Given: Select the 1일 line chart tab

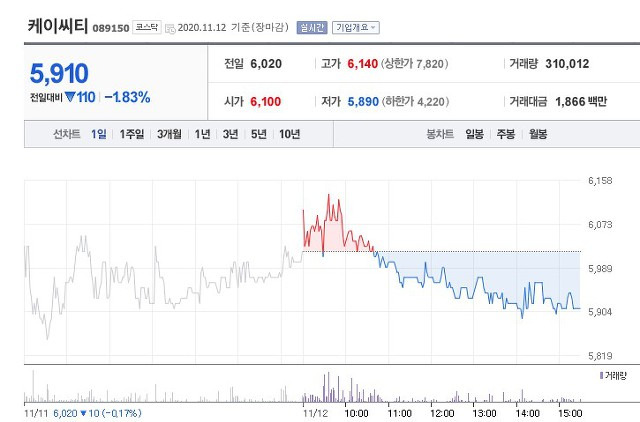Looking at the screenshot, I should coord(98,134).
